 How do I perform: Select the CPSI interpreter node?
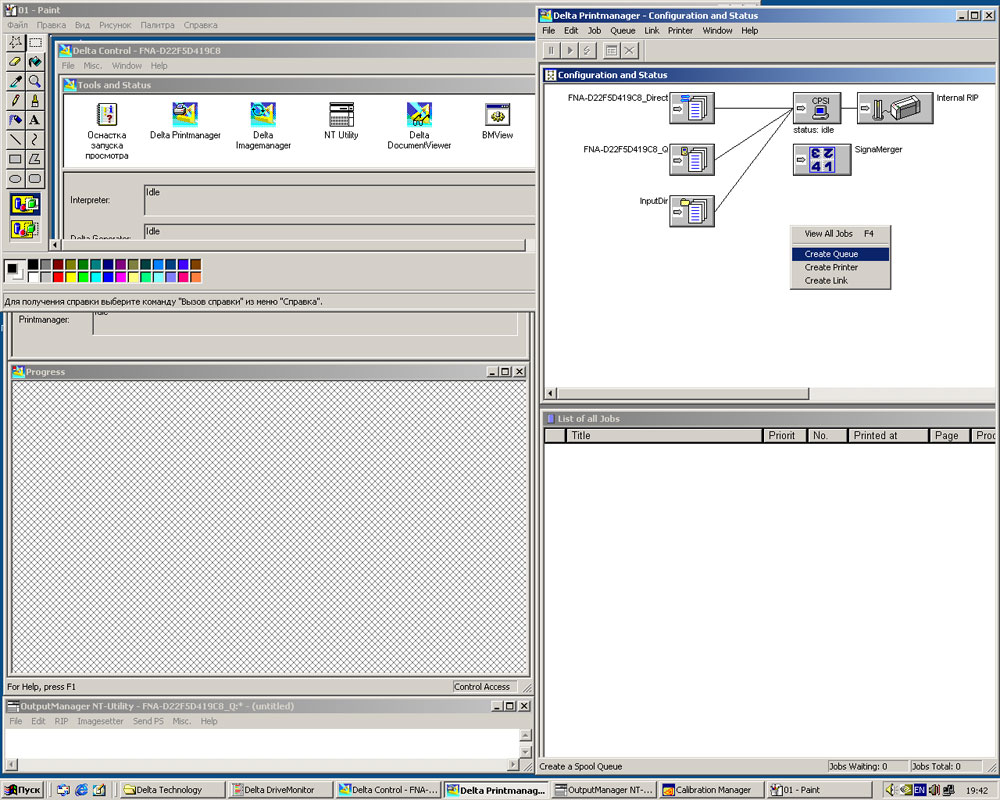pyautogui.click(x=816, y=108)
